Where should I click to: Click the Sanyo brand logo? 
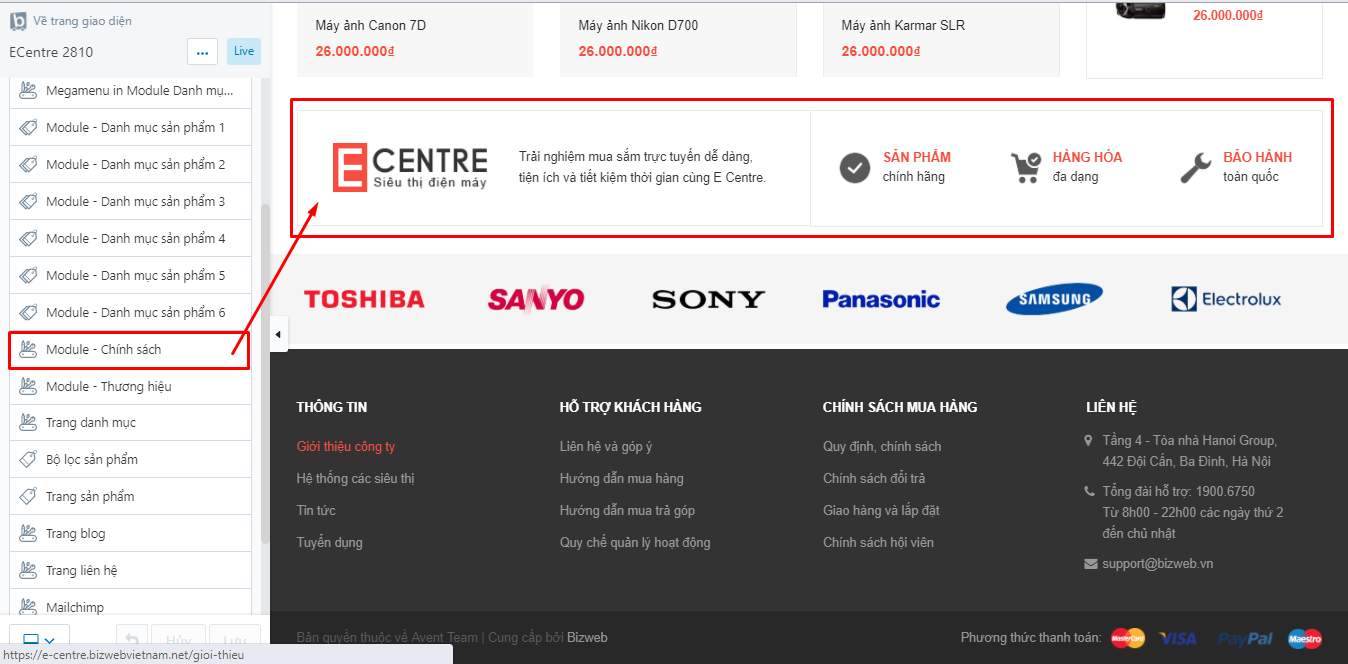536,299
